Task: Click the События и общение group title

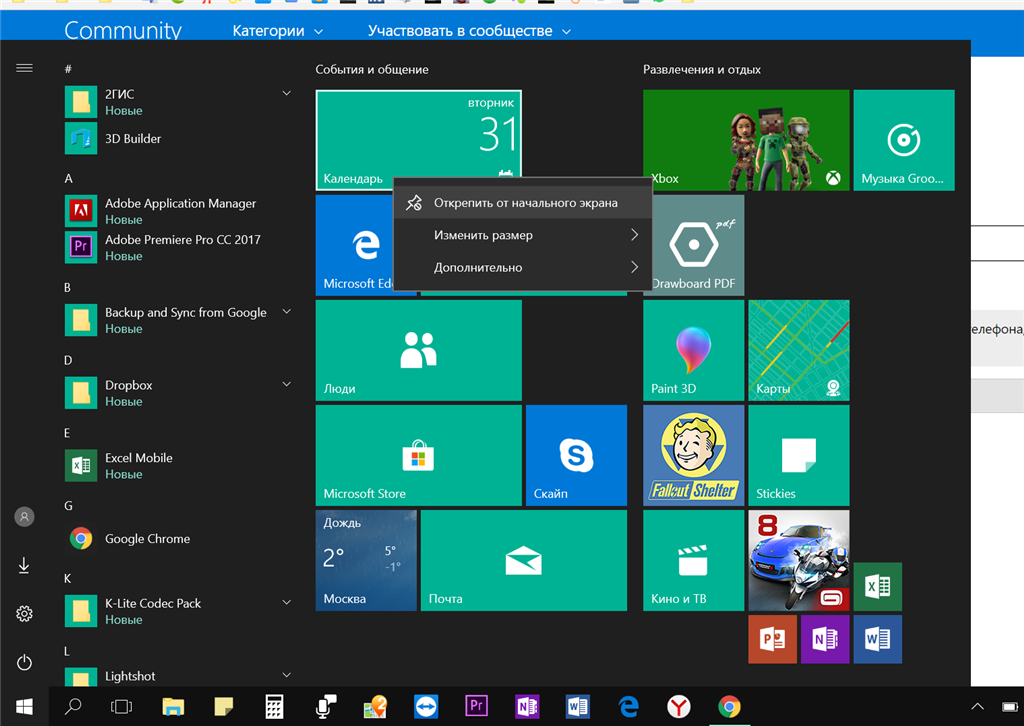Action: coord(372,69)
